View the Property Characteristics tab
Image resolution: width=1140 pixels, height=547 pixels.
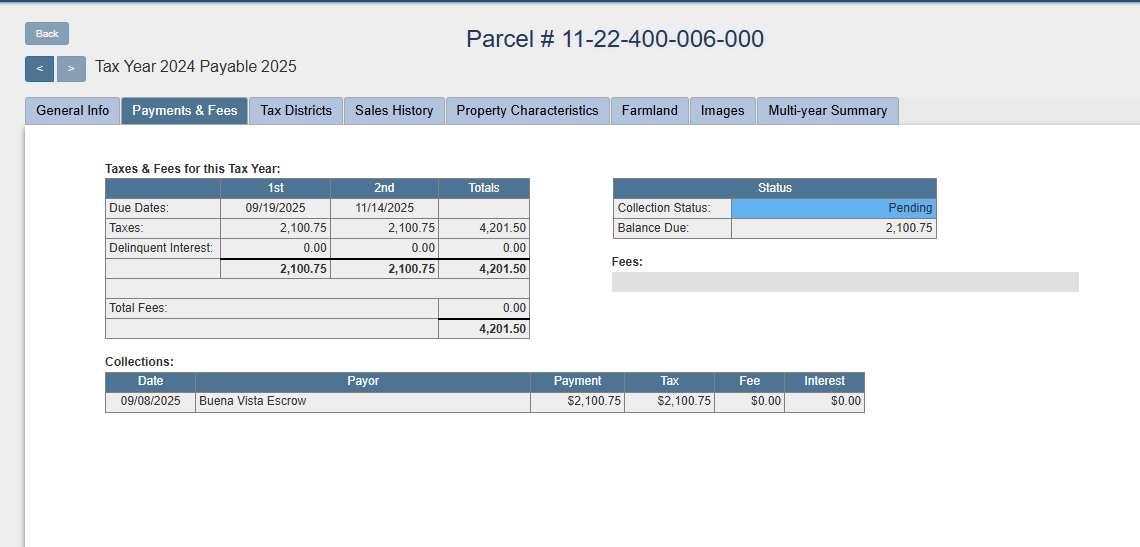tap(527, 111)
